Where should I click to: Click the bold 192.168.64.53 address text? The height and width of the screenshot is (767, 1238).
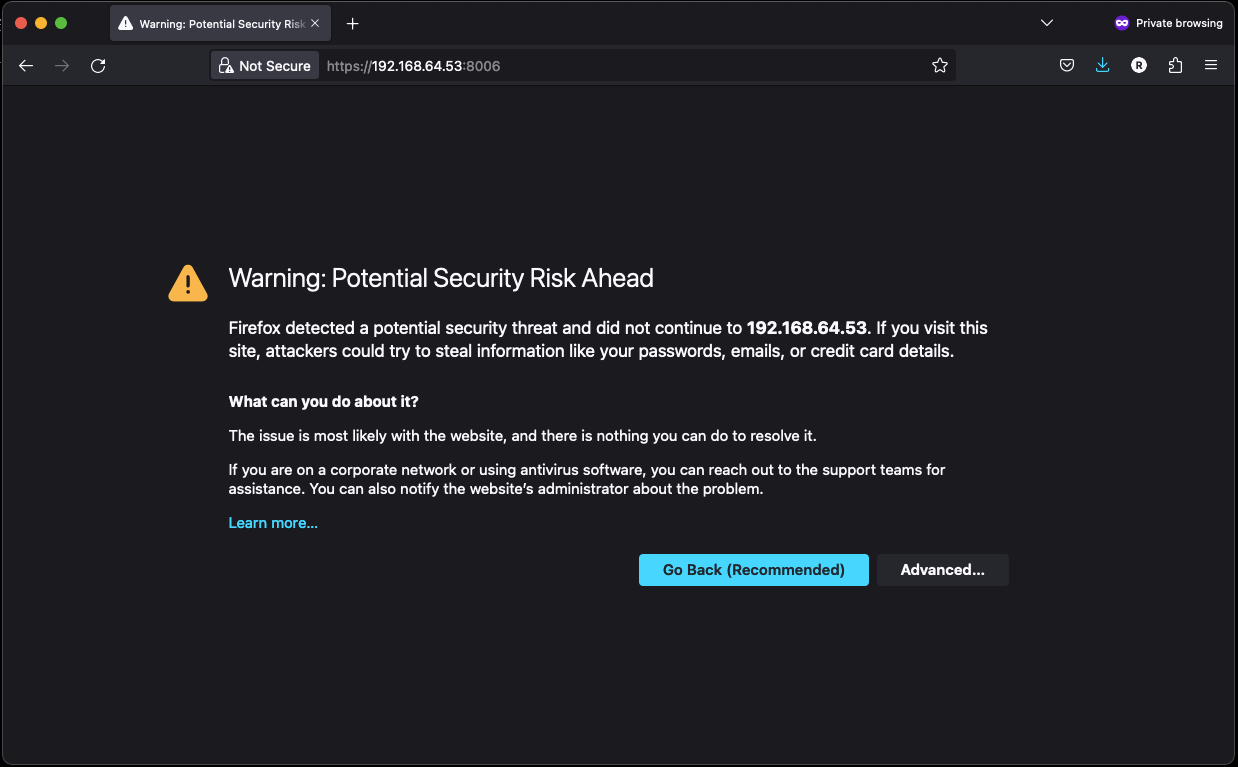(x=807, y=328)
